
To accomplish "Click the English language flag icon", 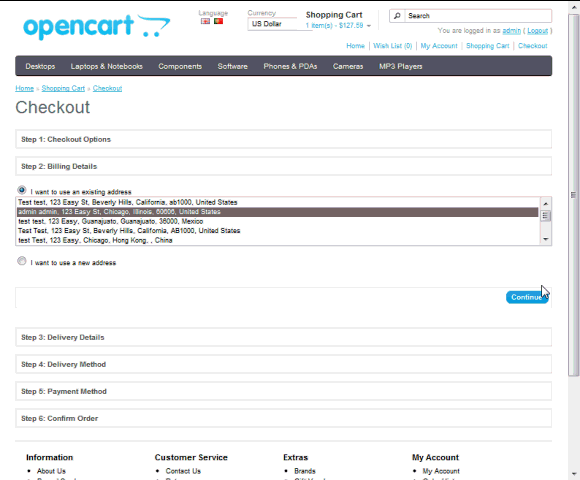I will pos(205,21).
